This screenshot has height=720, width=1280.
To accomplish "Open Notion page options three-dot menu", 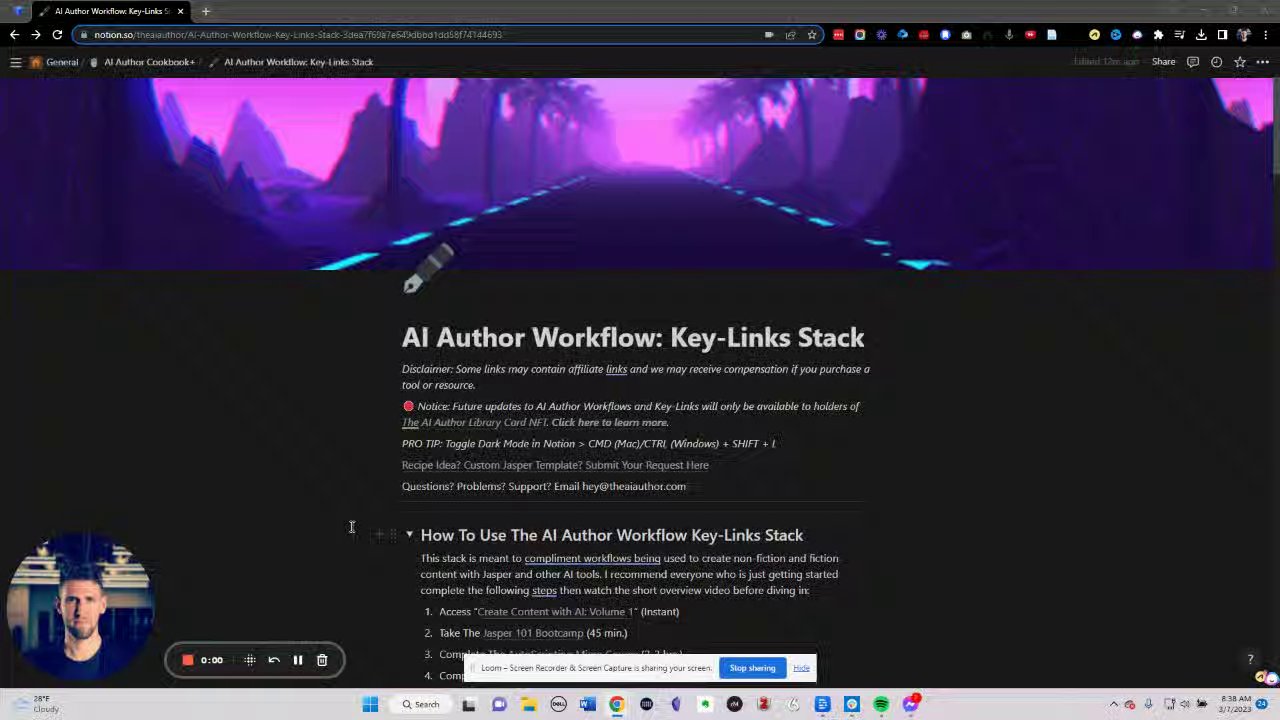I will click(1263, 62).
